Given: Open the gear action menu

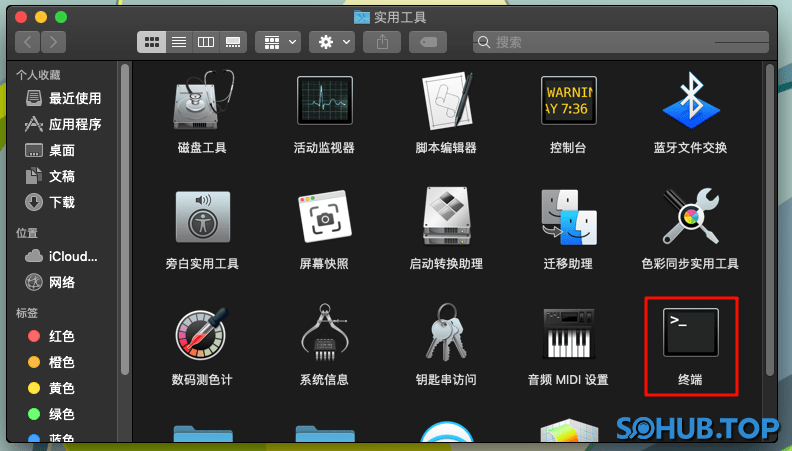Looking at the screenshot, I should 332,42.
